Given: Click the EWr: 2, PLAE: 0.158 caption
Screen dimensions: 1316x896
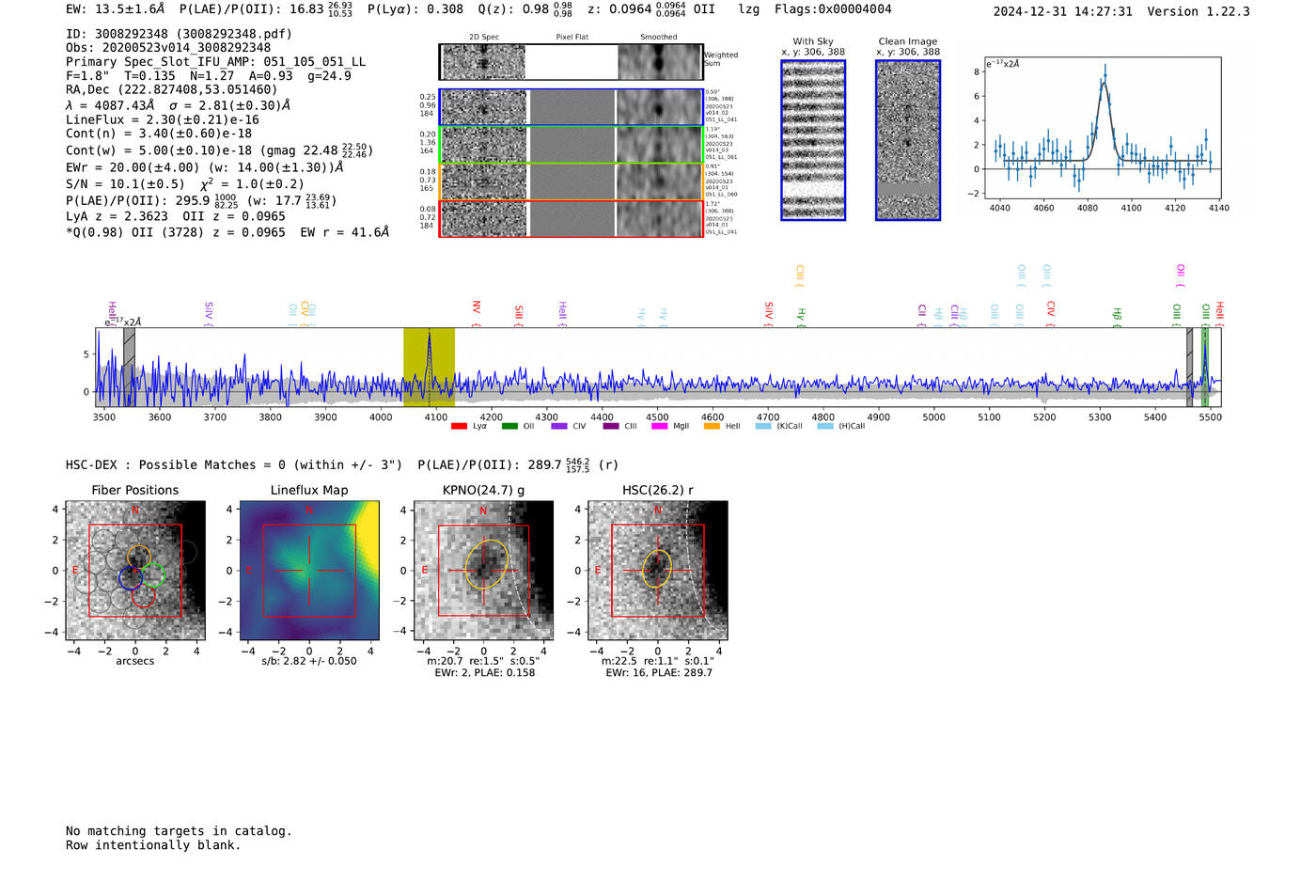Looking at the screenshot, I should tap(484, 672).
